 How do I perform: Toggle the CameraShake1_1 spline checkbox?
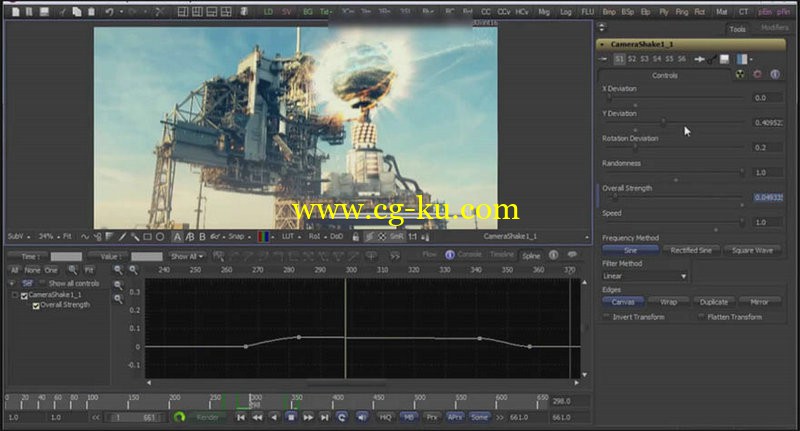pyautogui.click(x=24, y=295)
